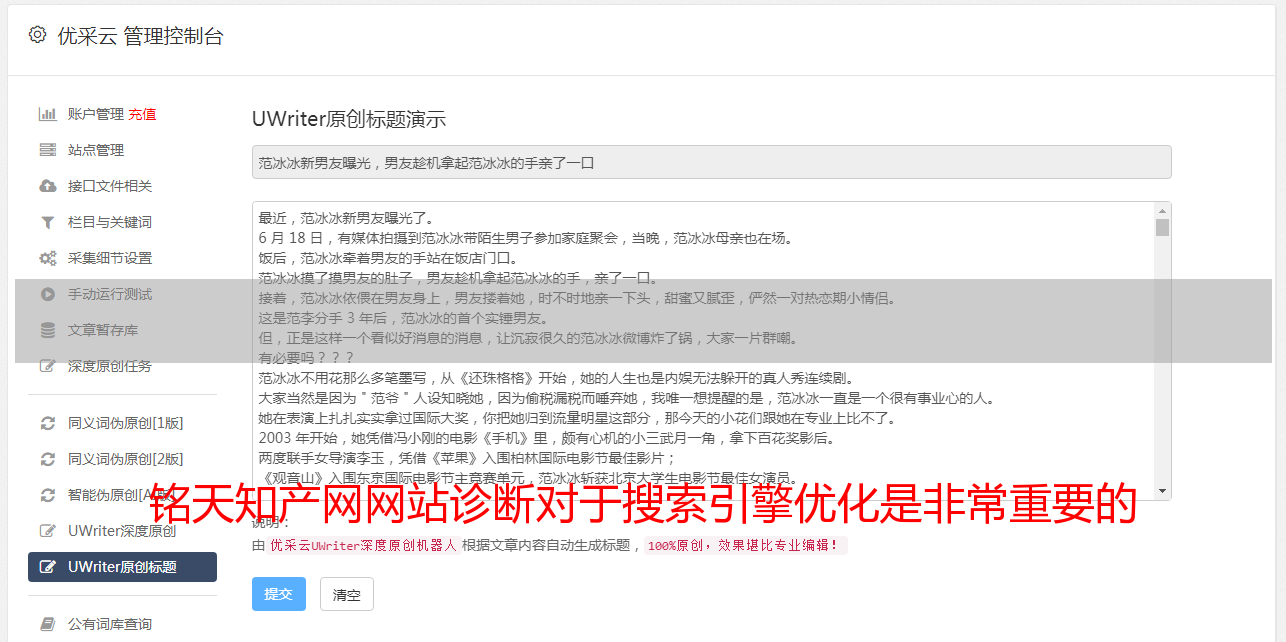Click the gear icon beside 优采云 管理控制台
The image size is (1286, 642).
tap(37, 35)
